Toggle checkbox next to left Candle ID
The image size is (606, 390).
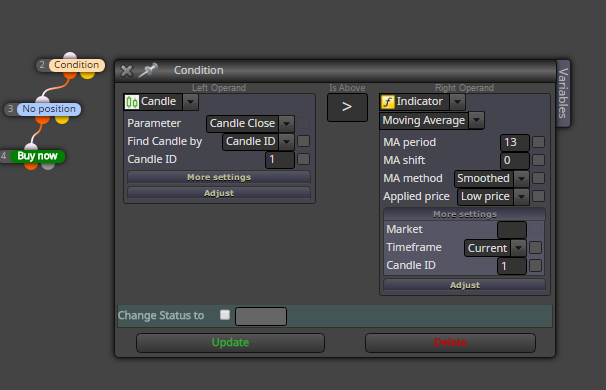[303, 159]
